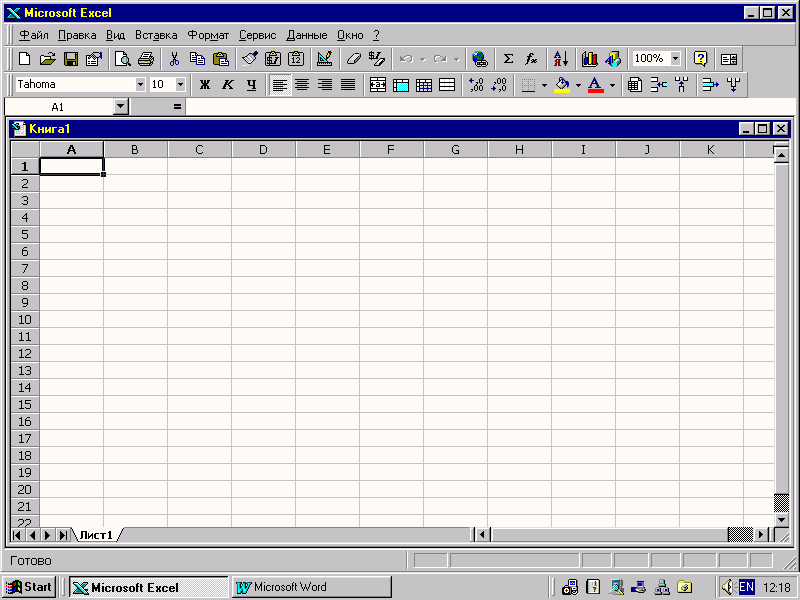
Task: Open the 100% zoom dropdown
Action: click(x=676, y=59)
